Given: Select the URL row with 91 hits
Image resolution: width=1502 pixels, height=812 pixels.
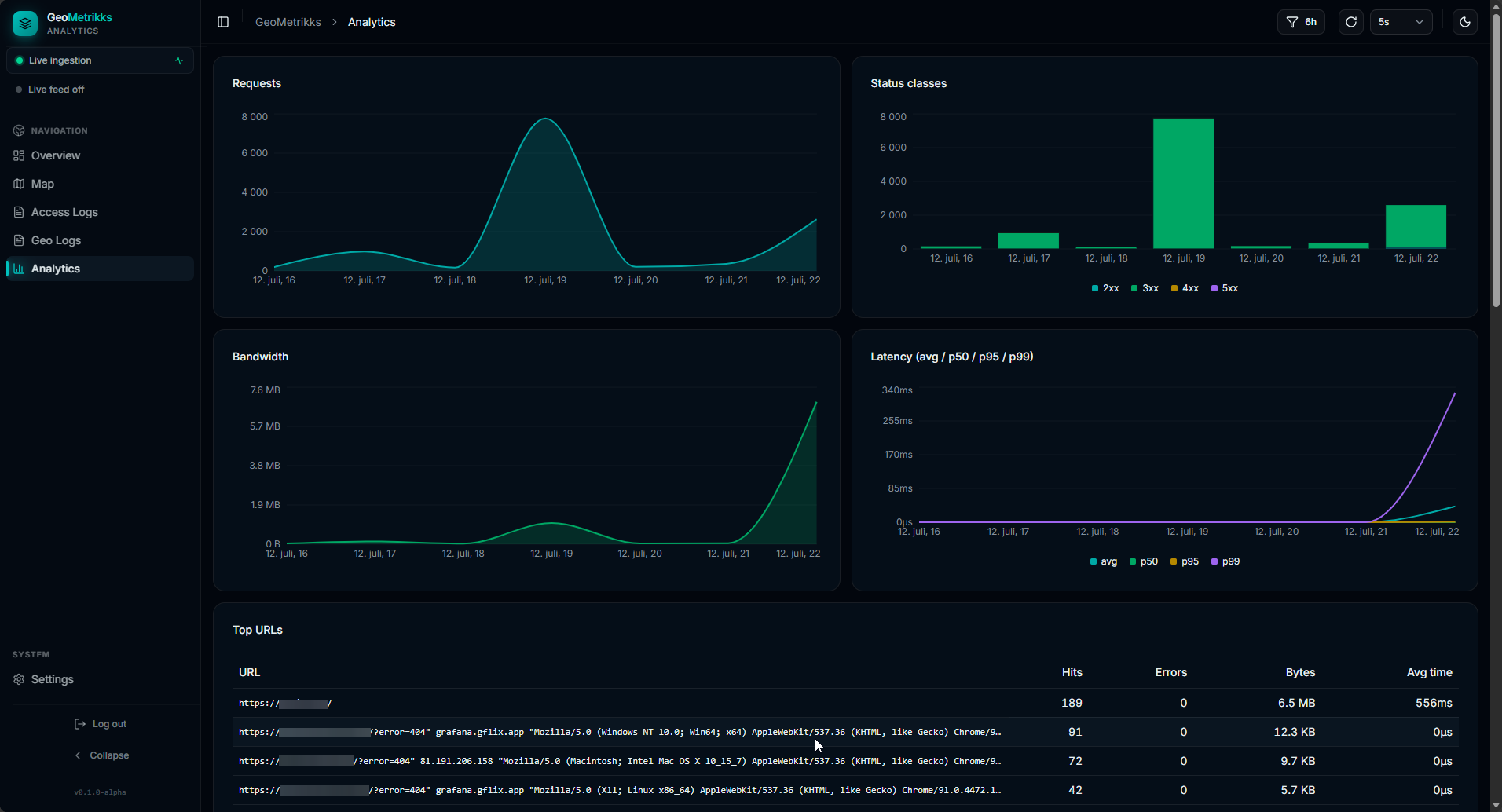Looking at the screenshot, I should [x=845, y=732].
